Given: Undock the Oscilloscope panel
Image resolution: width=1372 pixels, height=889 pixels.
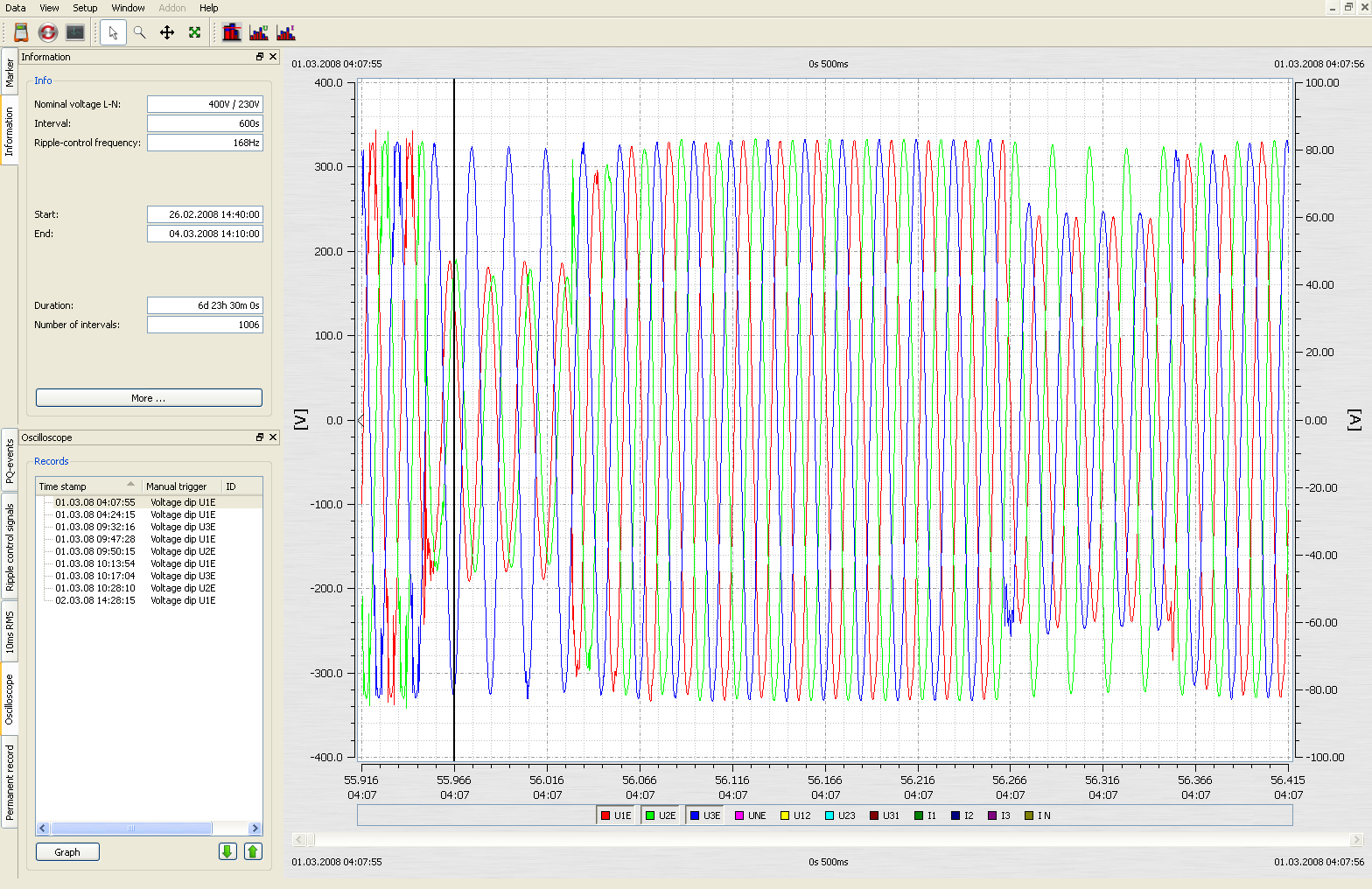Looking at the screenshot, I should [x=260, y=437].
